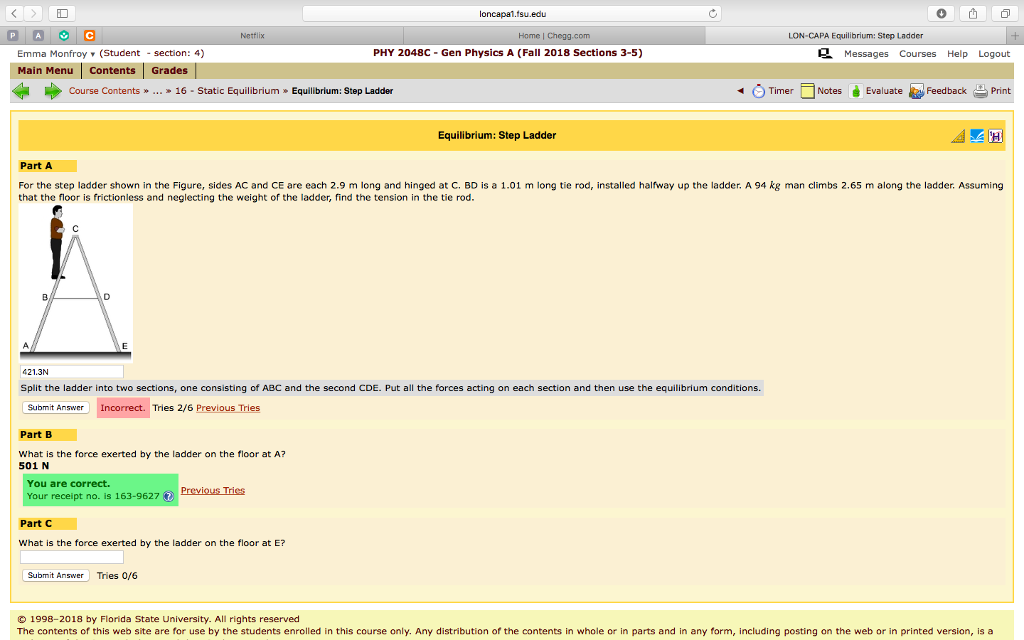Open the Courses link
The height and width of the screenshot is (640, 1024).
[x=918, y=54]
